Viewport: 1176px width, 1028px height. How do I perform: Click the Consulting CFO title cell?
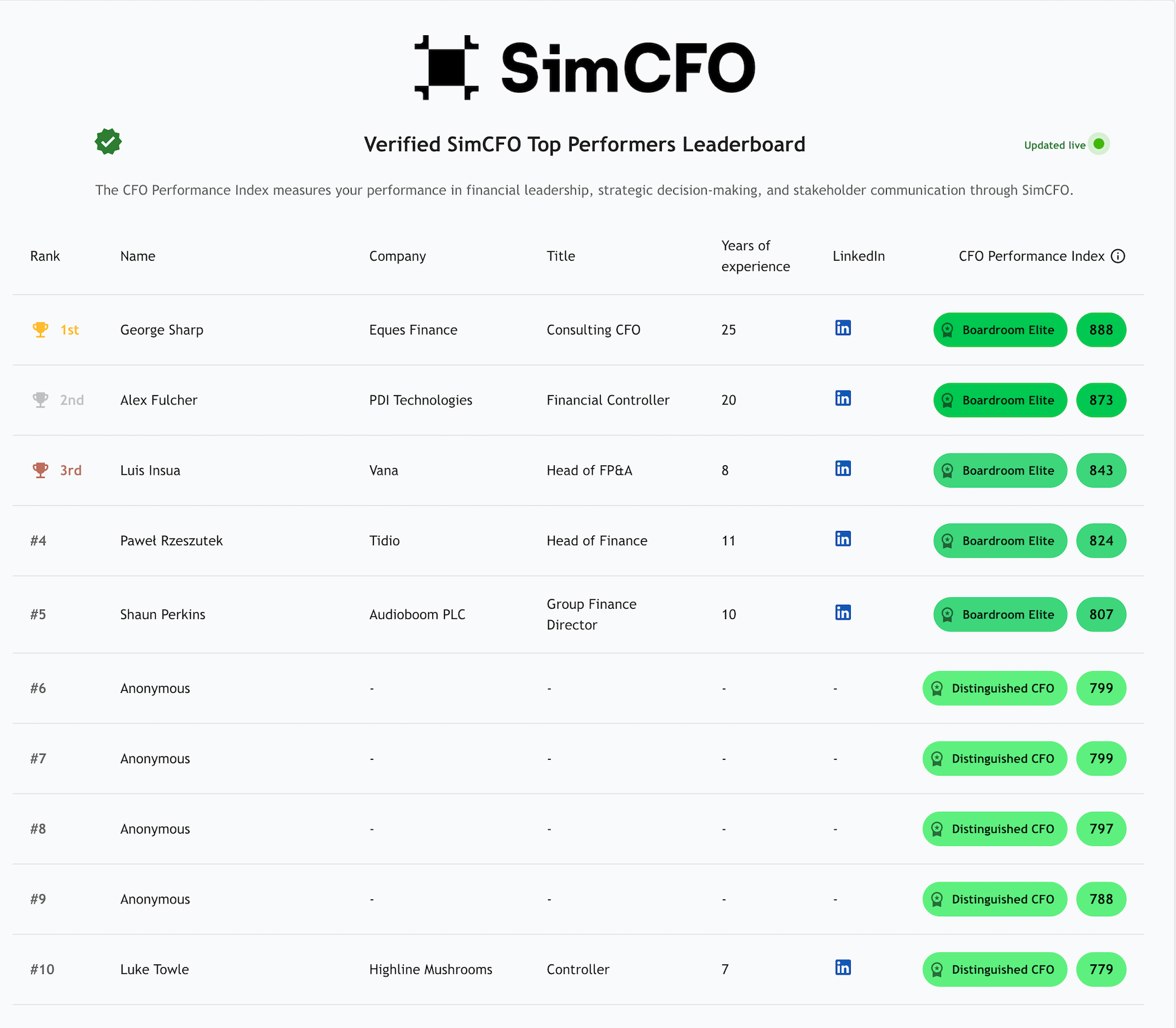click(x=593, y=330)
